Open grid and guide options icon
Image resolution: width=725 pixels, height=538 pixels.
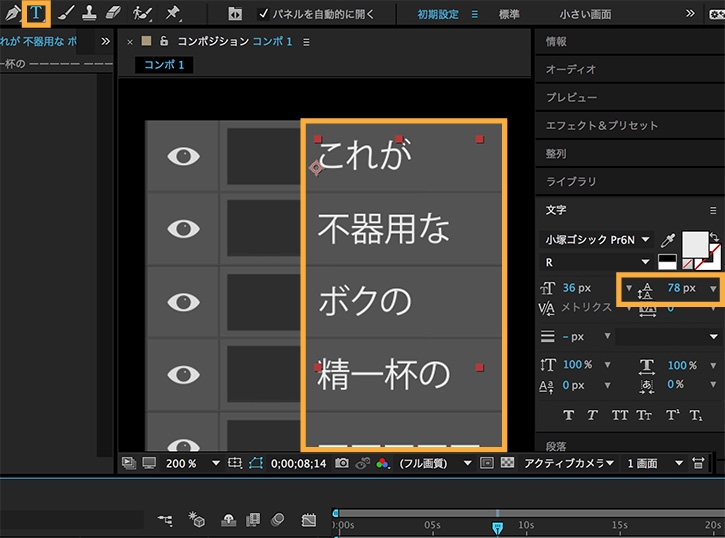(x=235, y=463)
